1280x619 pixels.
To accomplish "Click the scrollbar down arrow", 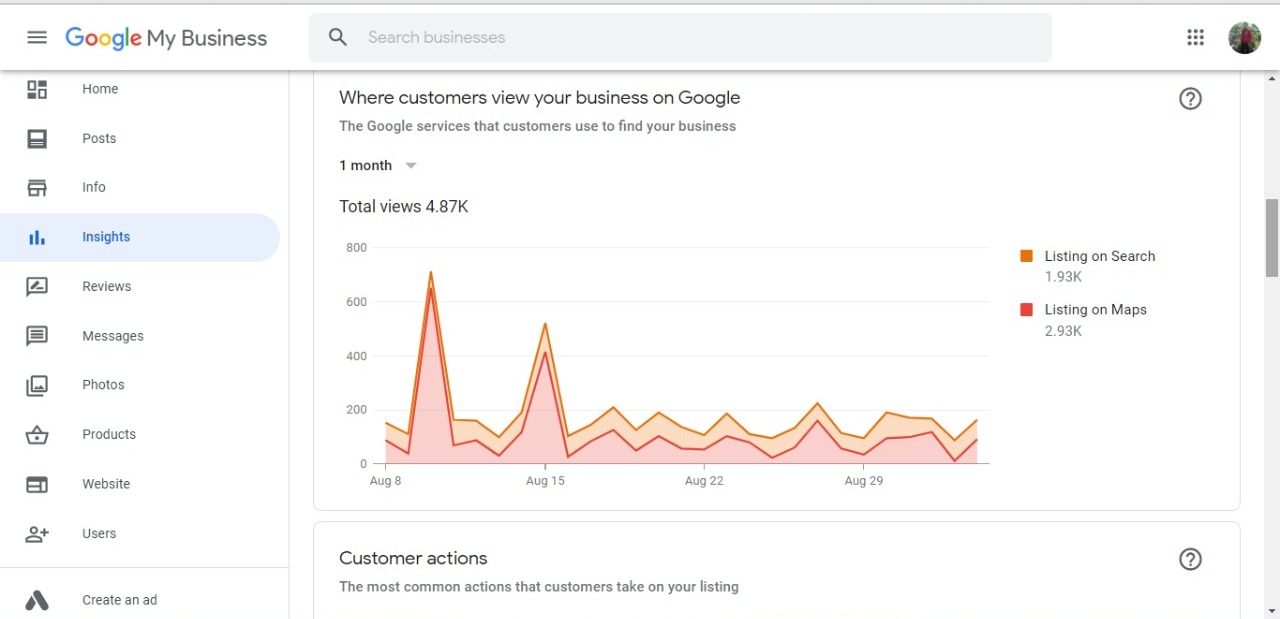I will (1272, 610).
